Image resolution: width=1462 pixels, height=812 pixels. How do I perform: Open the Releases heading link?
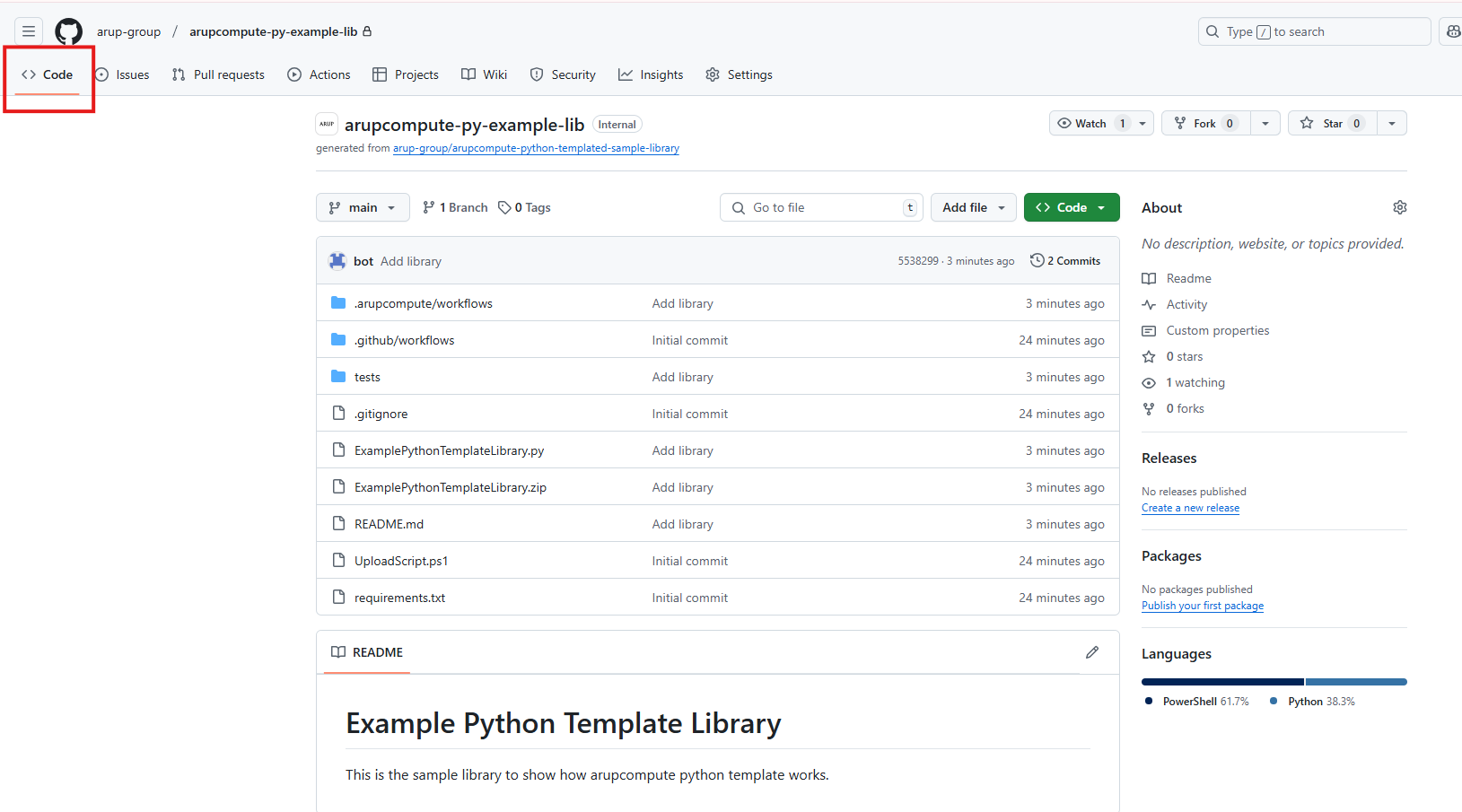[1169, 458]
